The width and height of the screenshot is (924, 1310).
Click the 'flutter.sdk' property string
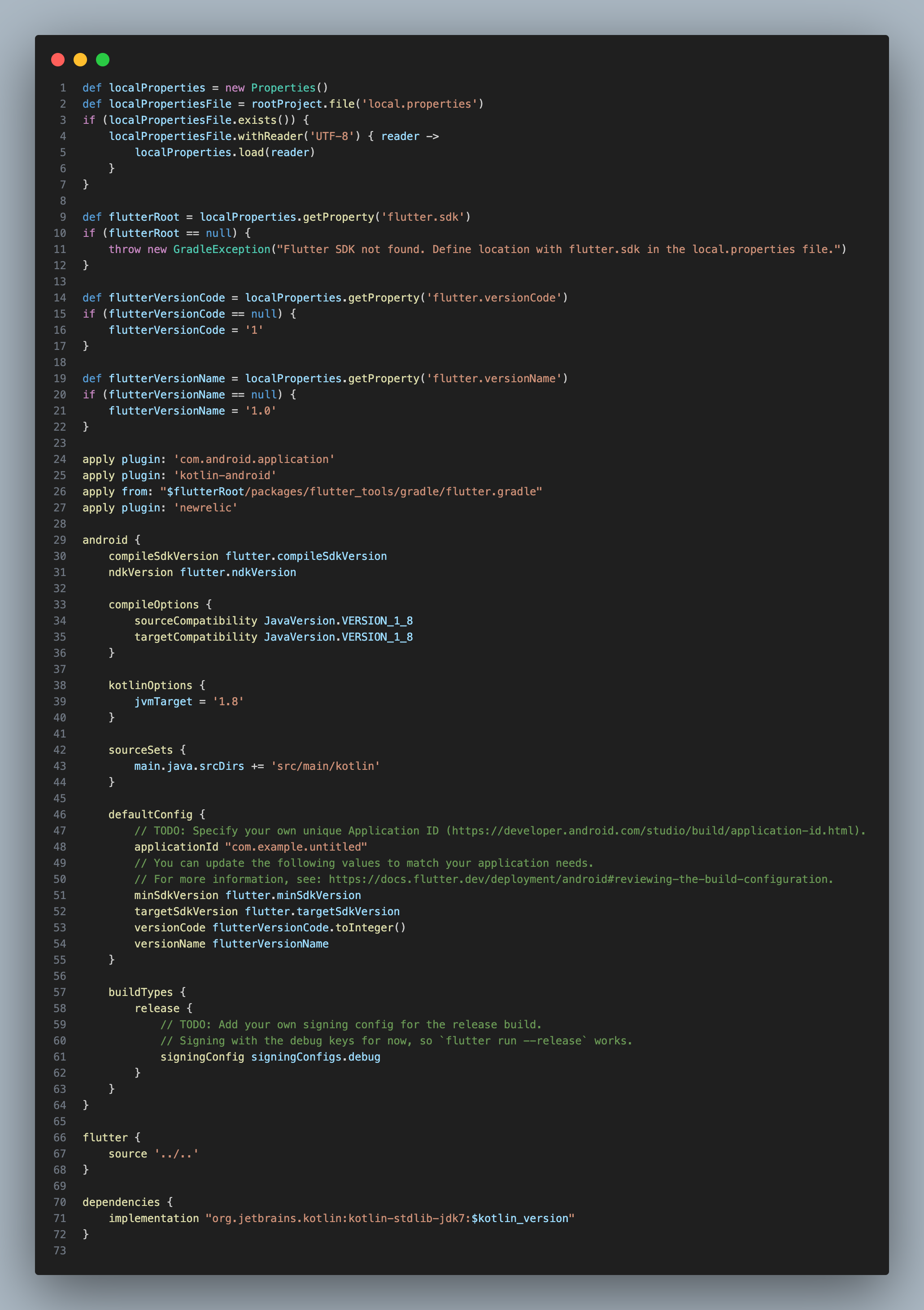click(423, 217)
